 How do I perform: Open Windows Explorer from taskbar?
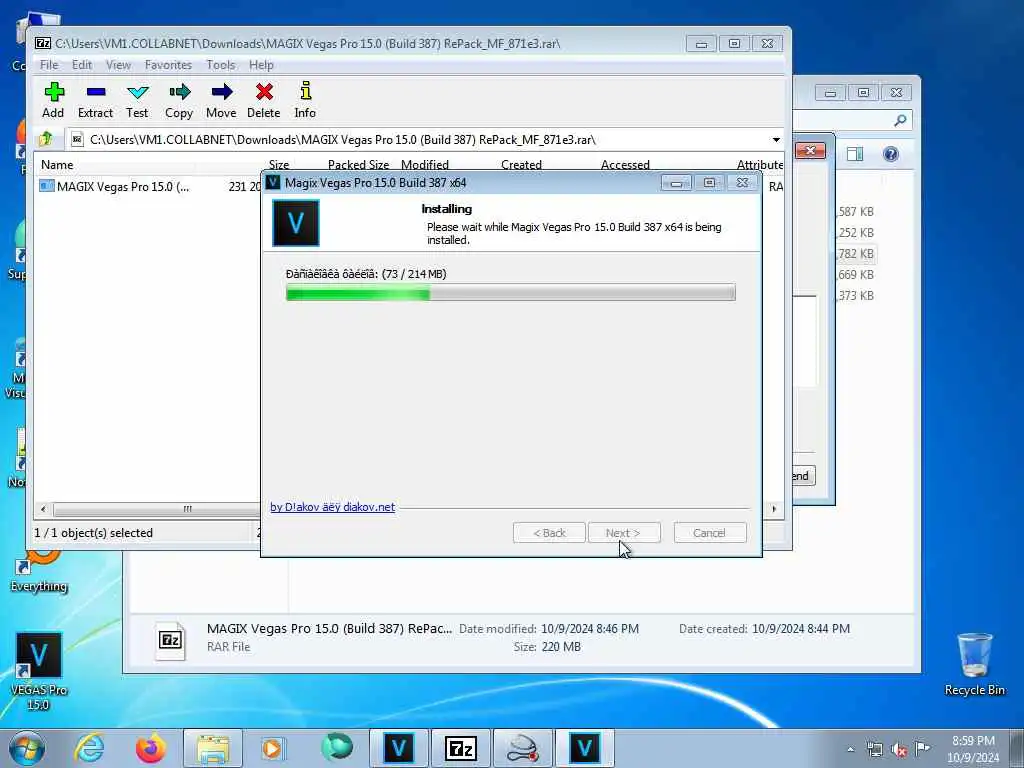tap(213, 748)
